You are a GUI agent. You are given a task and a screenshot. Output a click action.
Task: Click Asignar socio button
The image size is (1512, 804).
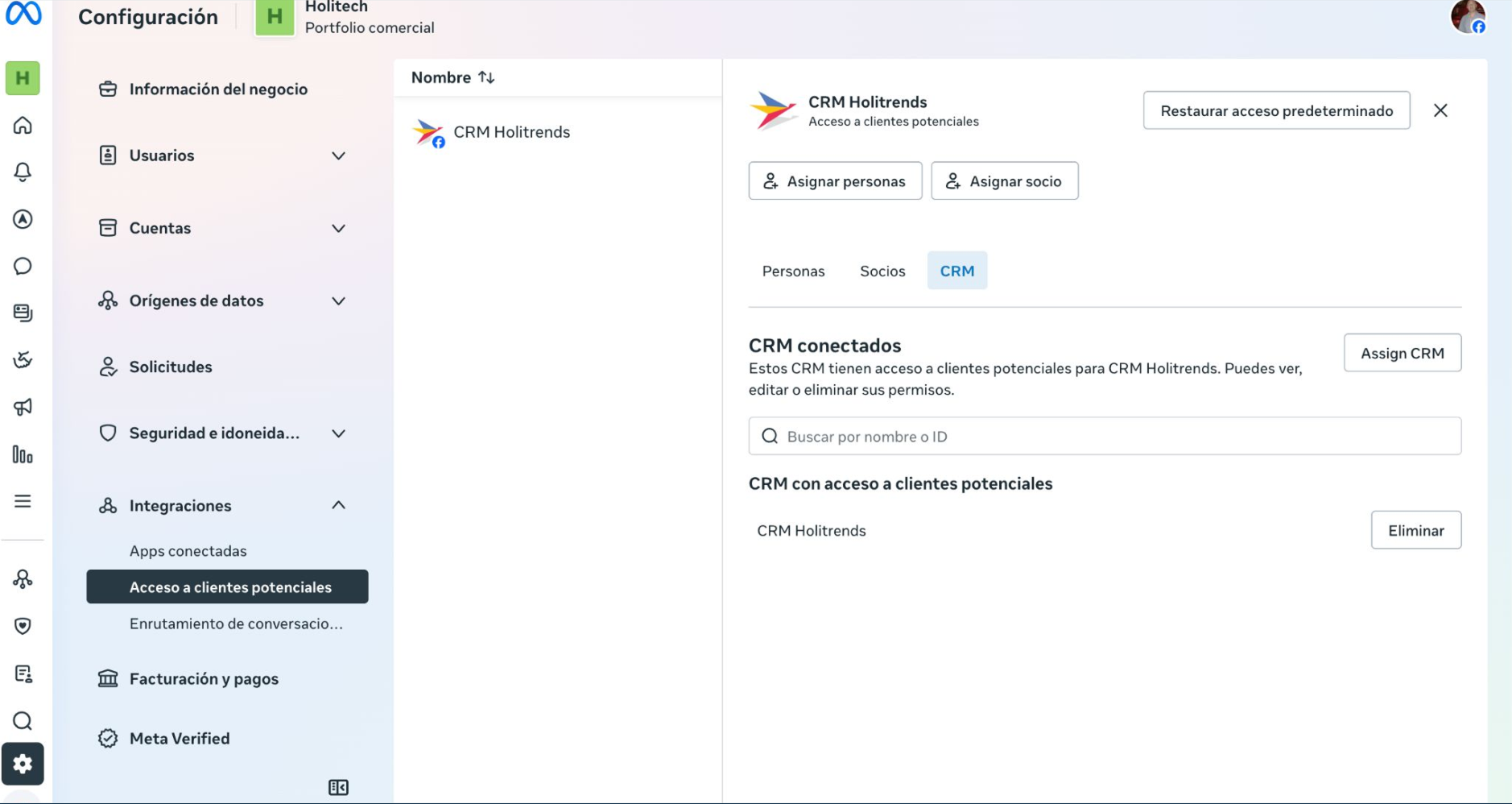pos(1004,181)
